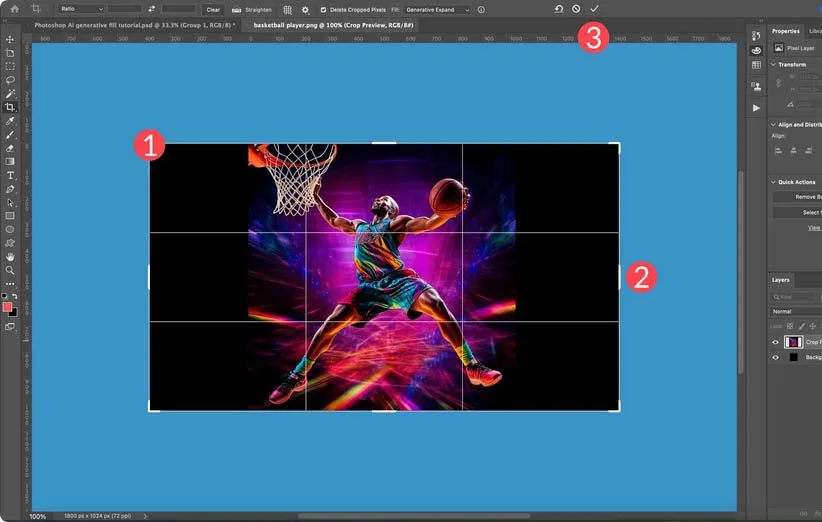Select the Move tool
Screen dimensions: 822x522
[x=10, y=39]
